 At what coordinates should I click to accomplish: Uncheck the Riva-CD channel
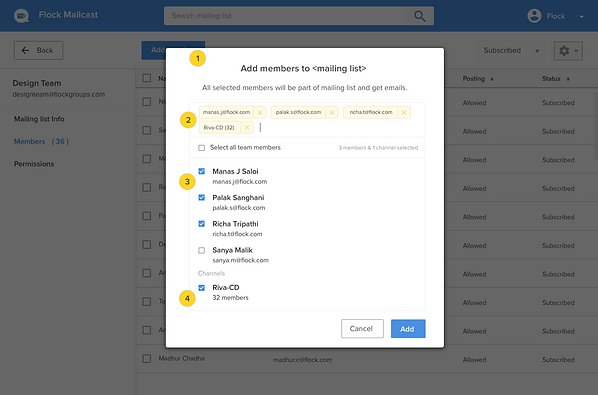[201, 287]
